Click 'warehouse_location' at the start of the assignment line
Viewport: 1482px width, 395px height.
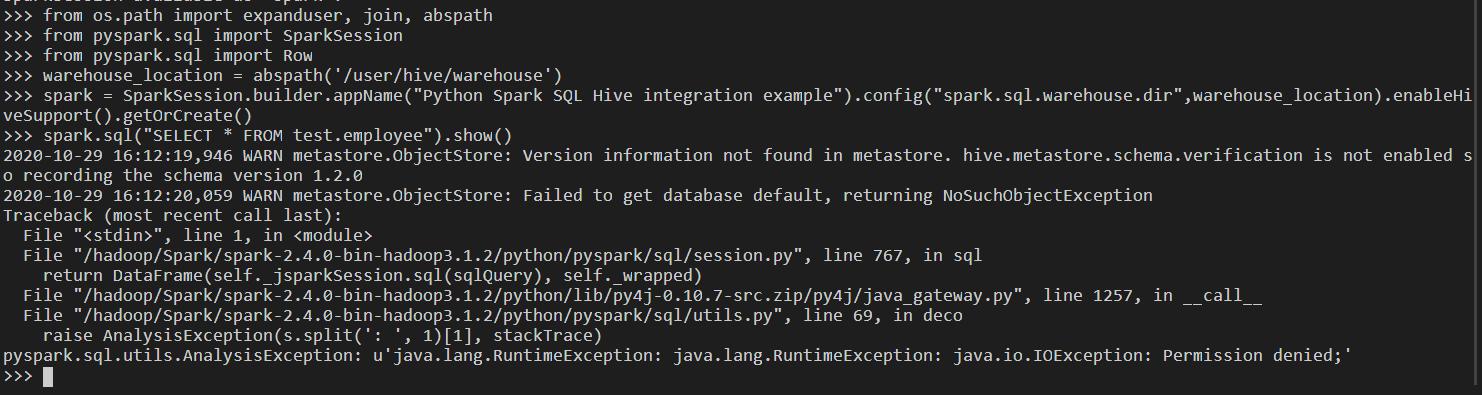point(132,76)
